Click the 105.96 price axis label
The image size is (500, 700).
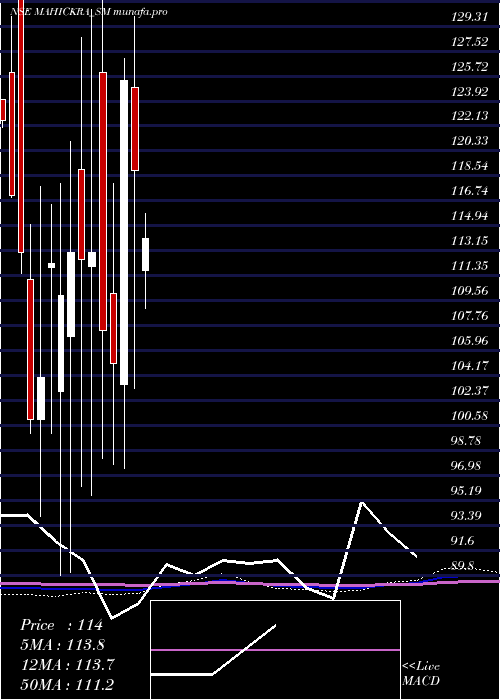[470, 341]
